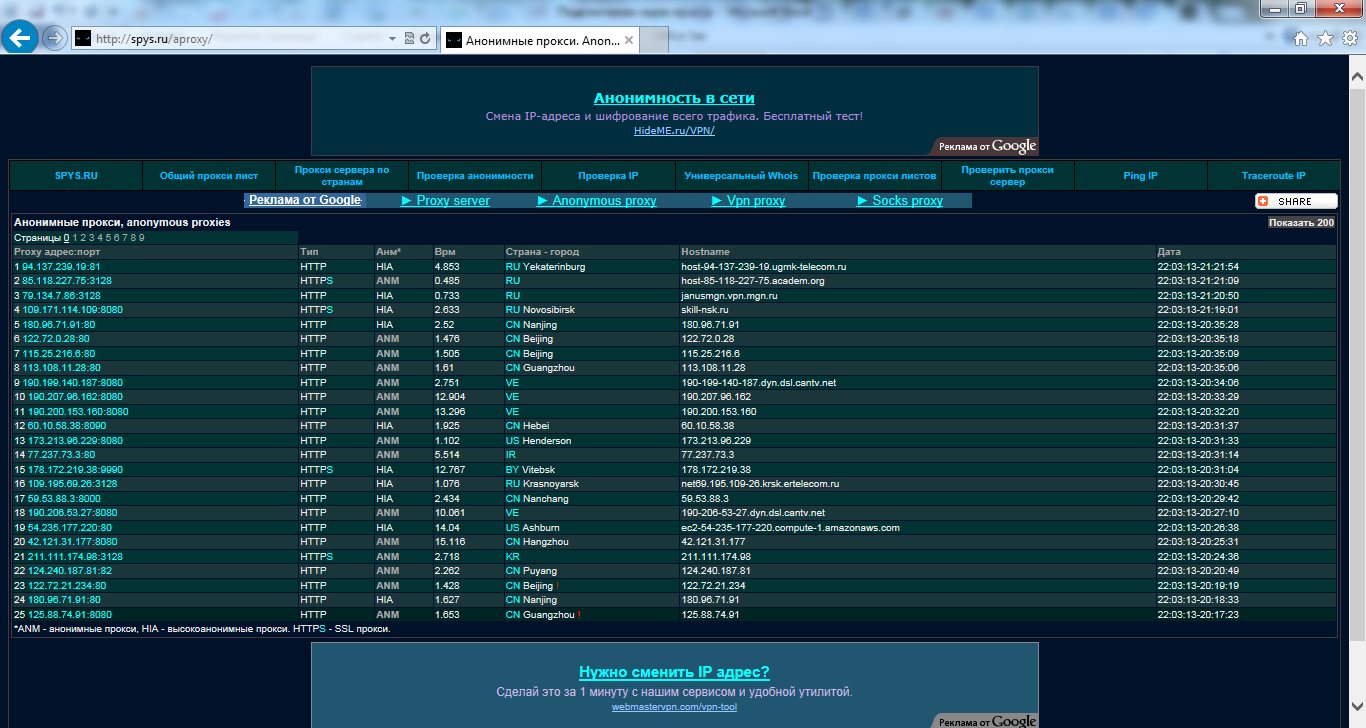
Task: Click proxy 85.118.227.75:3128
Action: [67, 281]
